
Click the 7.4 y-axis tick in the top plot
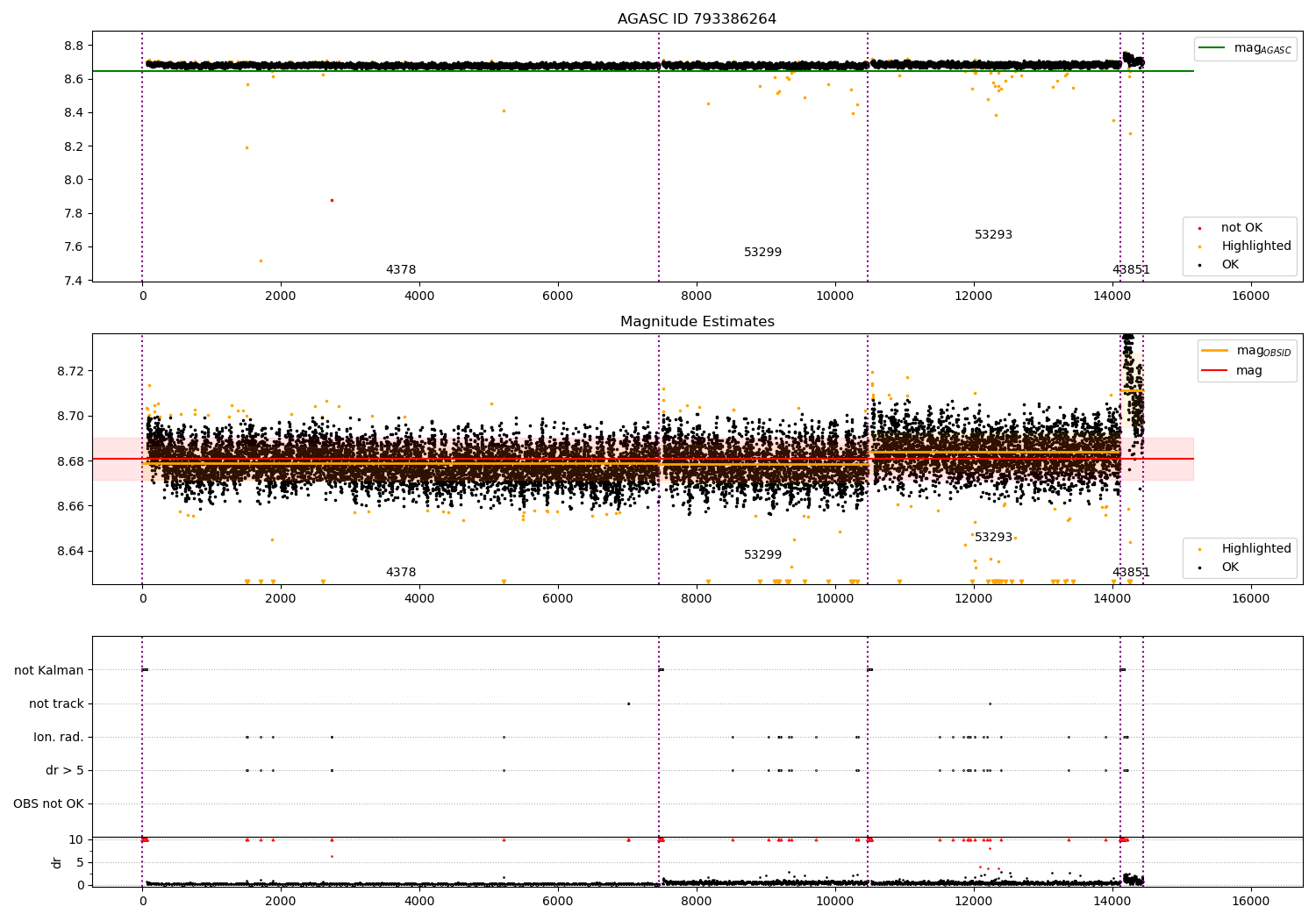(74, 281)
